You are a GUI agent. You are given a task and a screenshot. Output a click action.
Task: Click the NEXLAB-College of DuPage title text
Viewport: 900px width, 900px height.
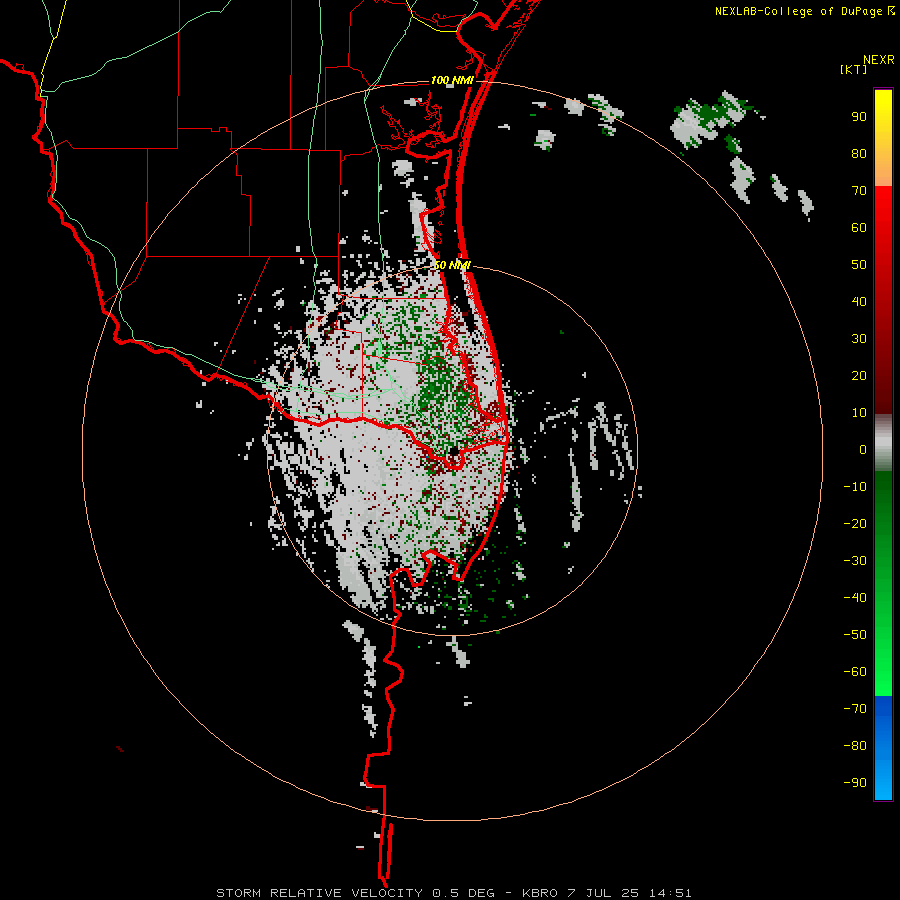799,11
